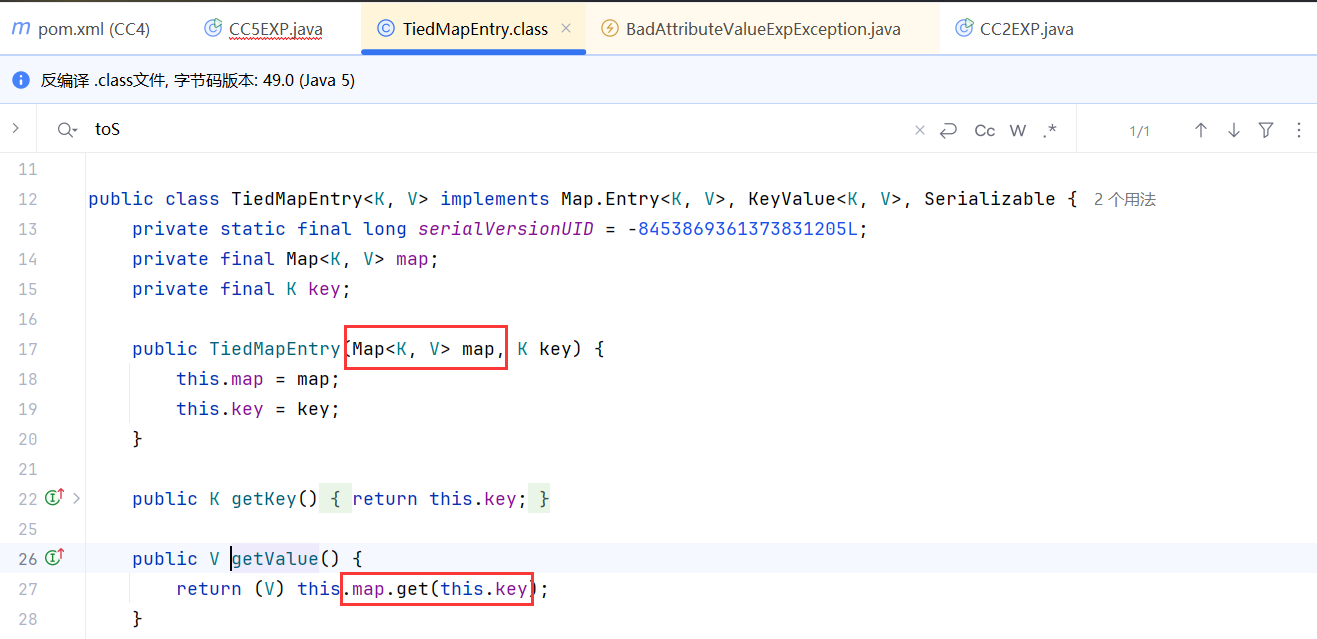Screen dimensions: 1317x639
Task: Jump to previous occurrence with up arrow
Action: click(1201, 130)
